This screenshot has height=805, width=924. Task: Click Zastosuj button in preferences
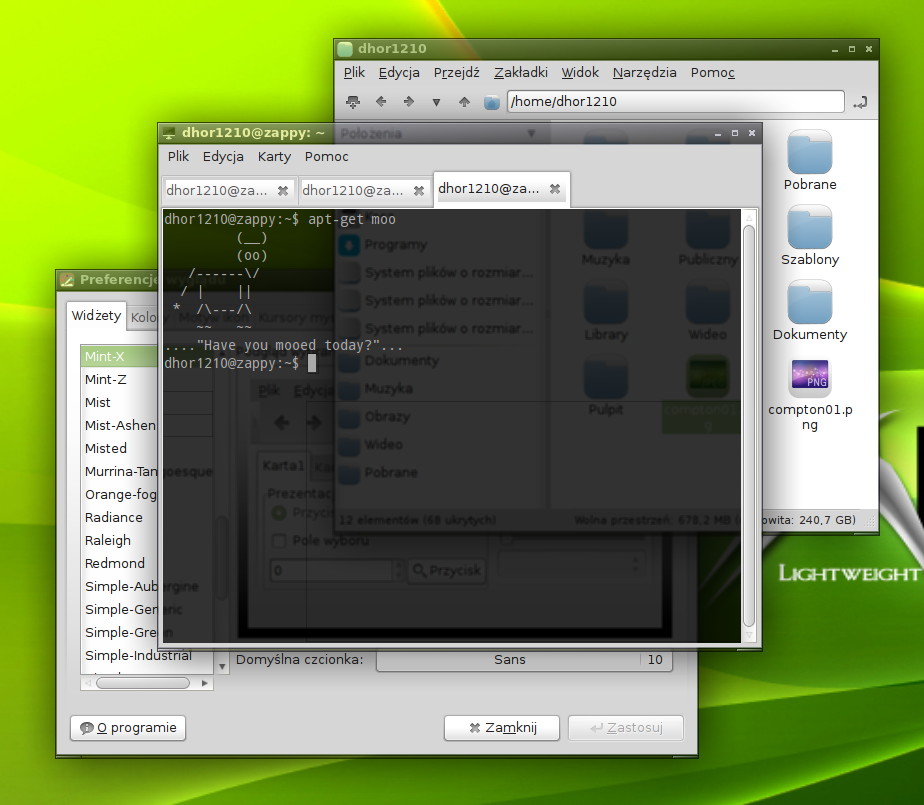point(626,728)
